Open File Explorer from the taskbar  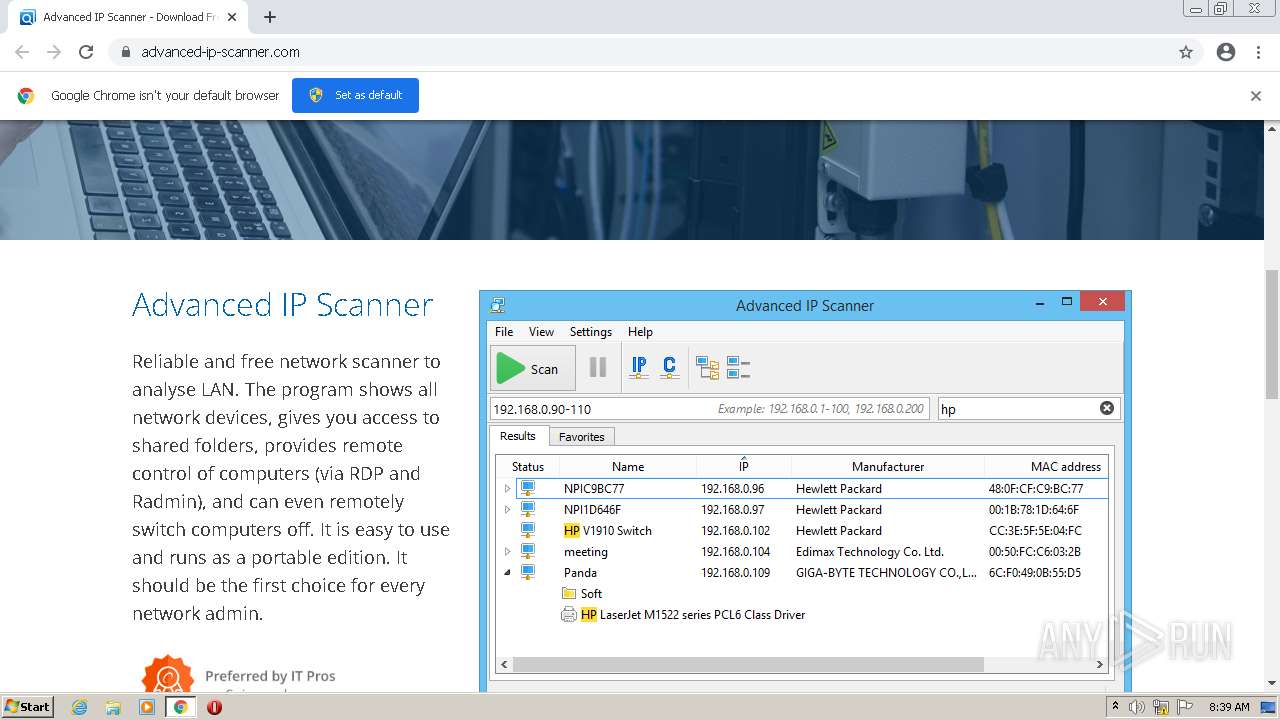(113, 707)
